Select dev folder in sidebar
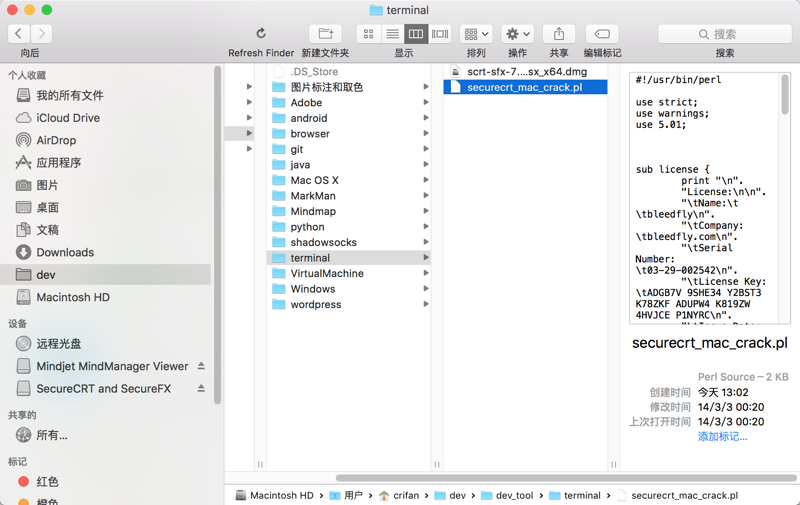800x505 pixels. coord(105,275)
